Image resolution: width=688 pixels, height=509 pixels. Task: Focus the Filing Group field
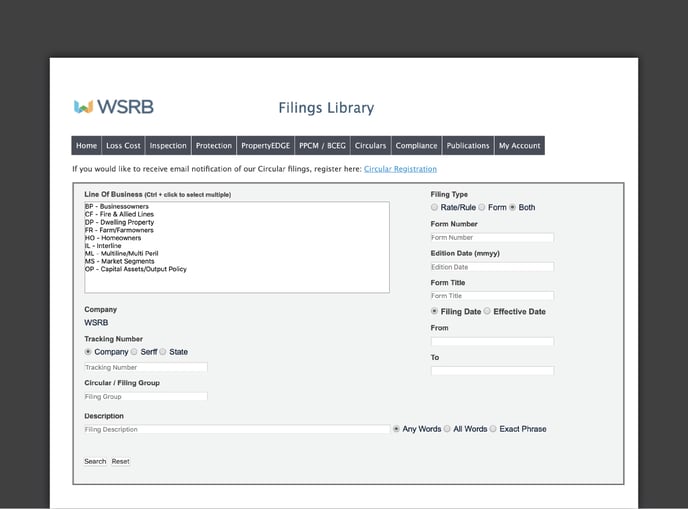point(146,397)
